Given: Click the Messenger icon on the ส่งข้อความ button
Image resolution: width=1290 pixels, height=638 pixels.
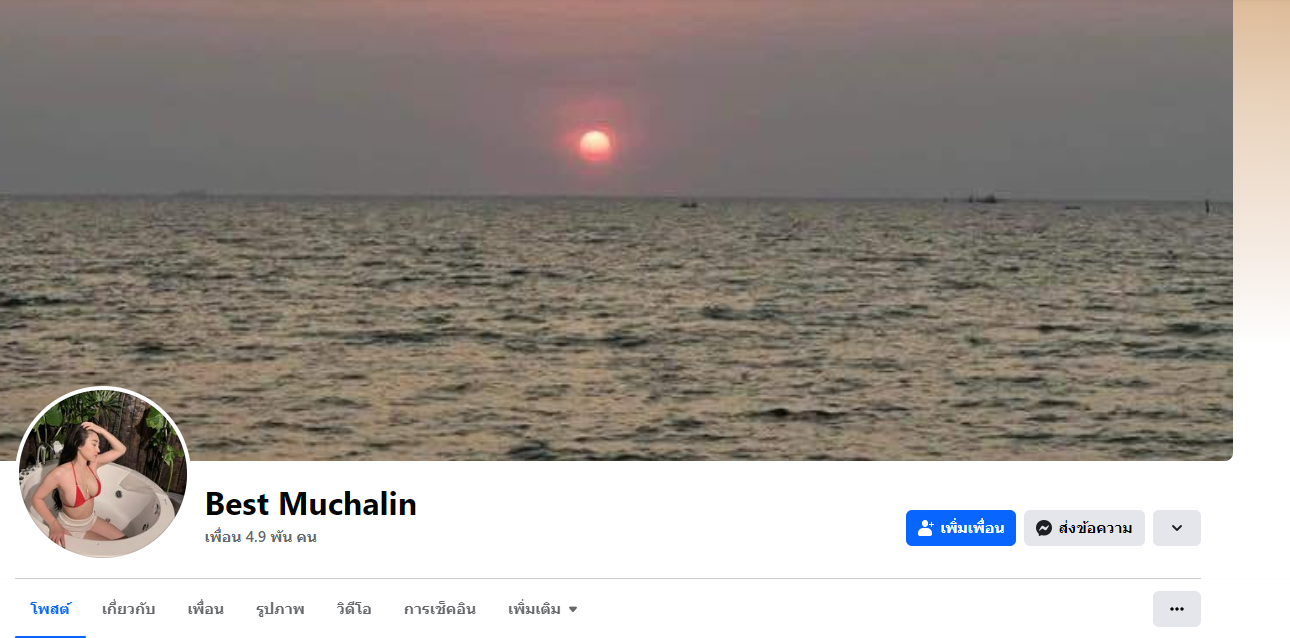Looking at the screenshot, I should tap(1044, 528).
